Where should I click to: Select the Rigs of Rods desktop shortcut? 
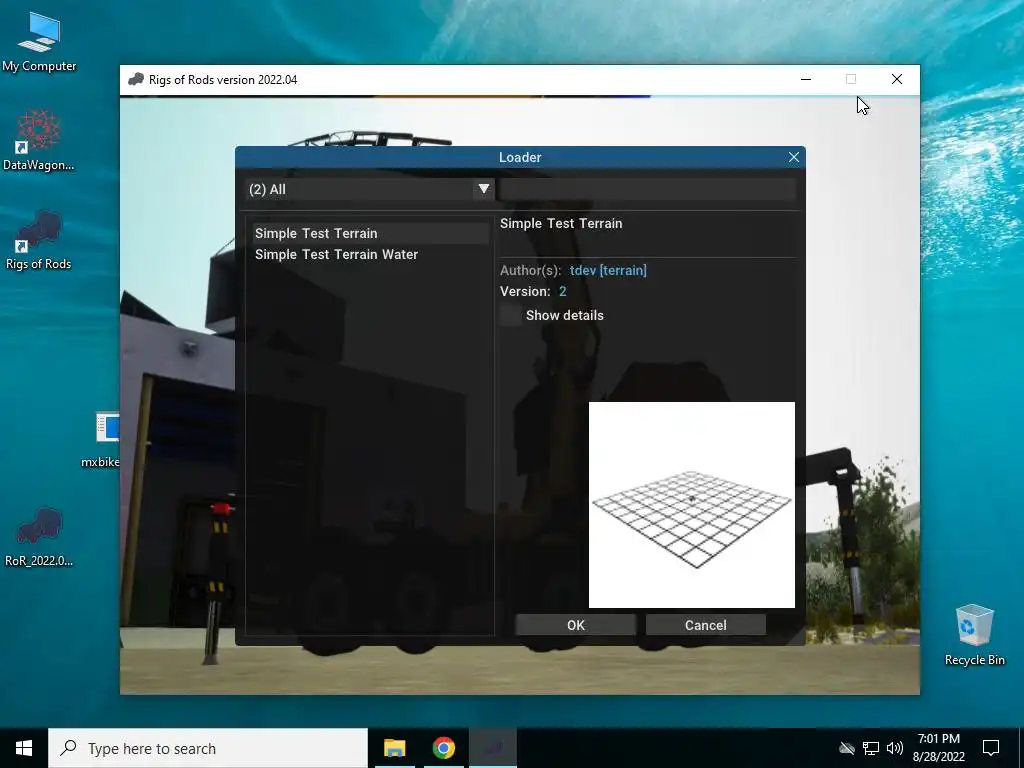(39, 240)
